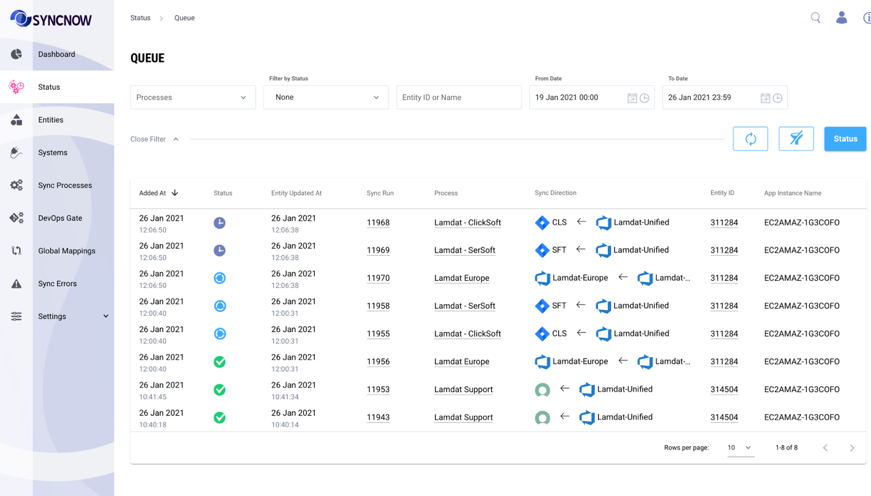The image size is (871, 496).
Task: Collapse the filter with Close Filter
Action: pyautogui.click(x=155, y=139)
